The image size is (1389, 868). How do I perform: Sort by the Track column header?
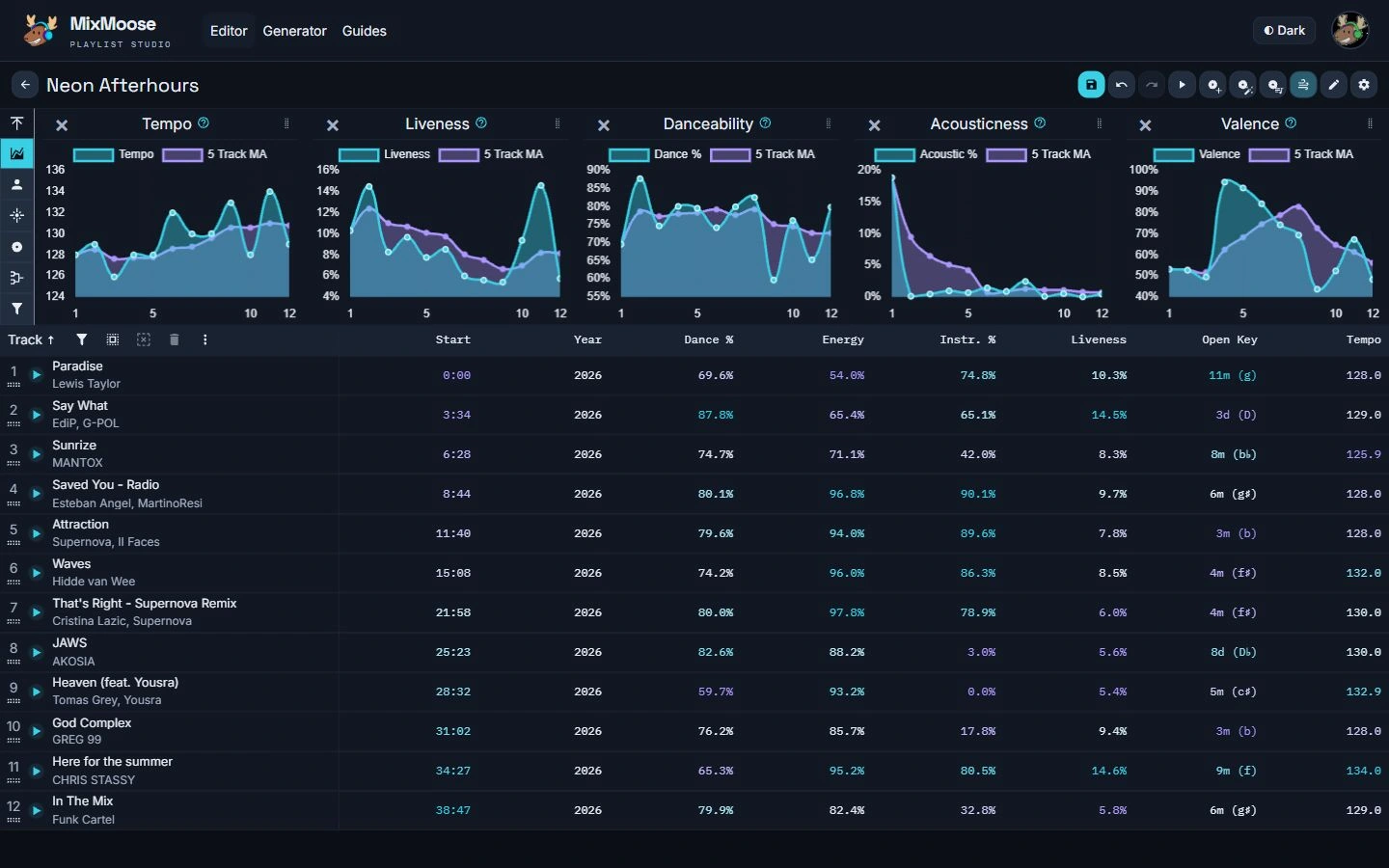pos(31,339)
